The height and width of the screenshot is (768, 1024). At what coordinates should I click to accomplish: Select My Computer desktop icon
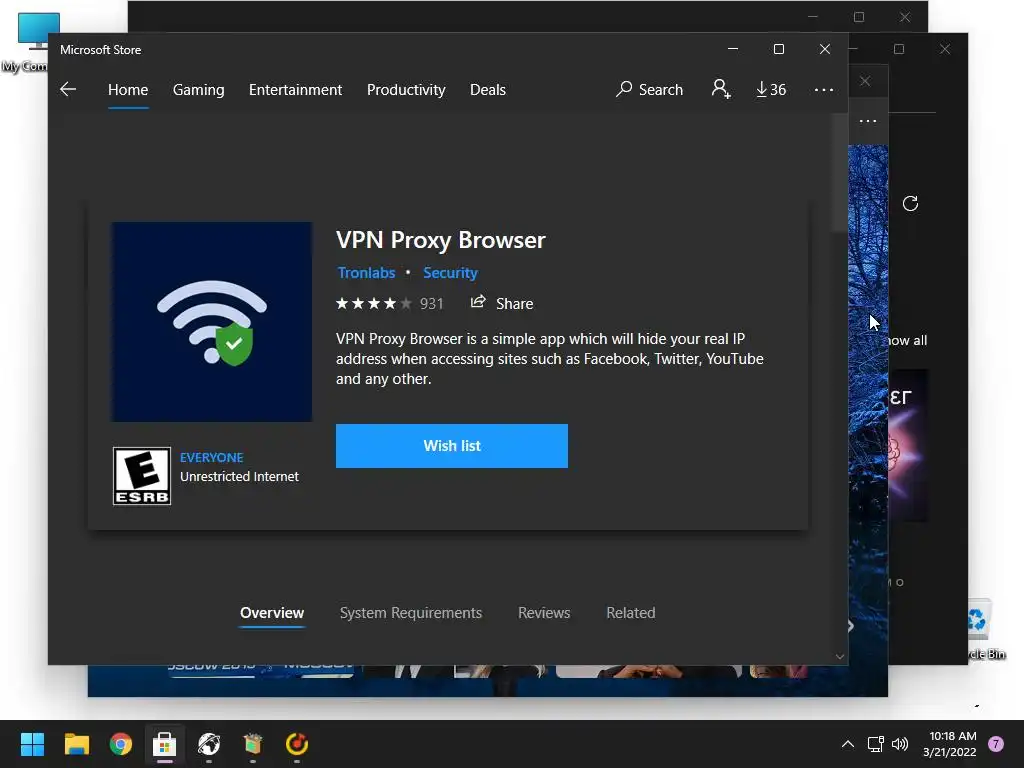pos(26,42)
